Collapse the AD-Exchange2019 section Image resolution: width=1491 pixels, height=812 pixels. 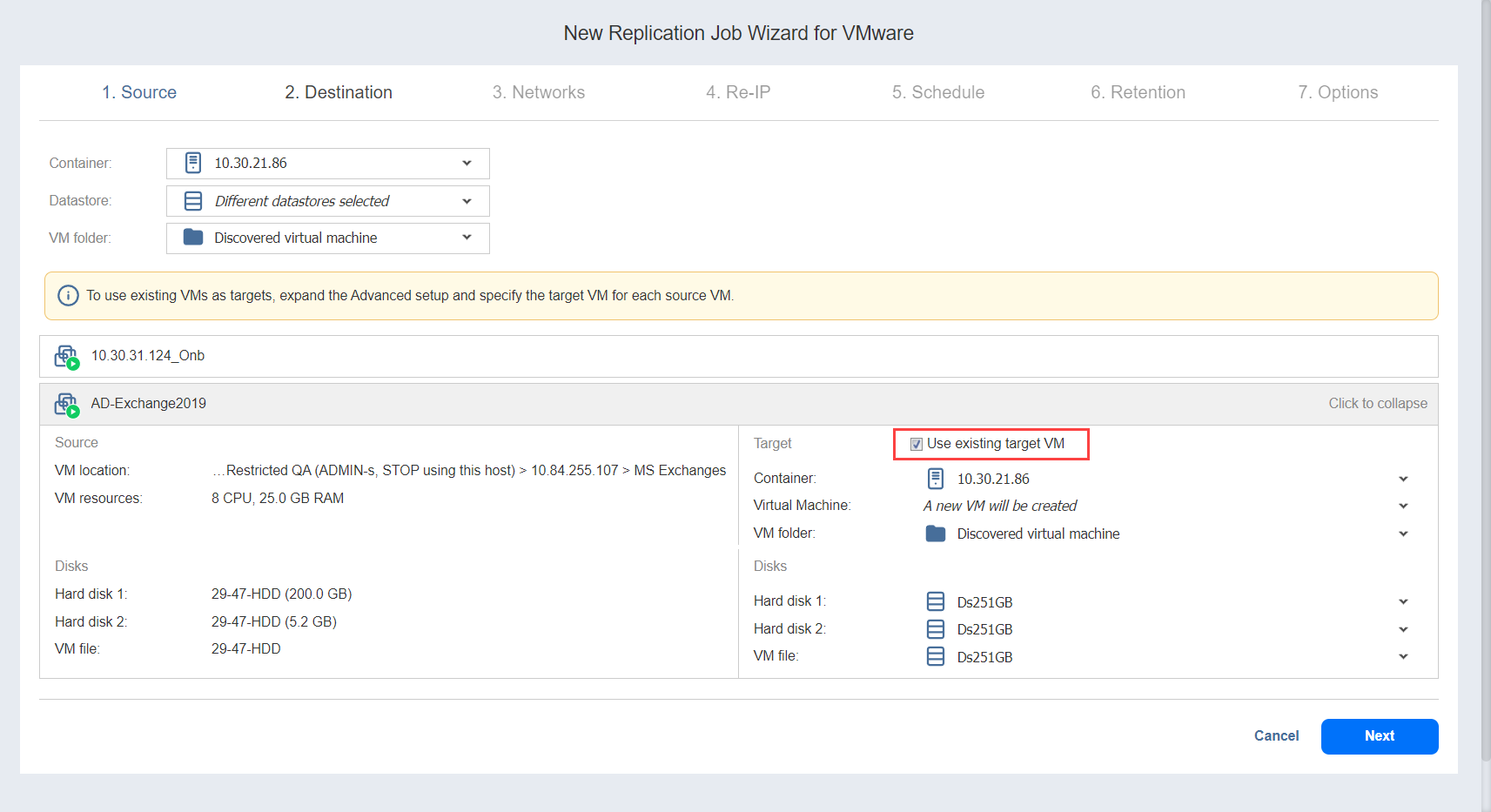(1377, 404)
